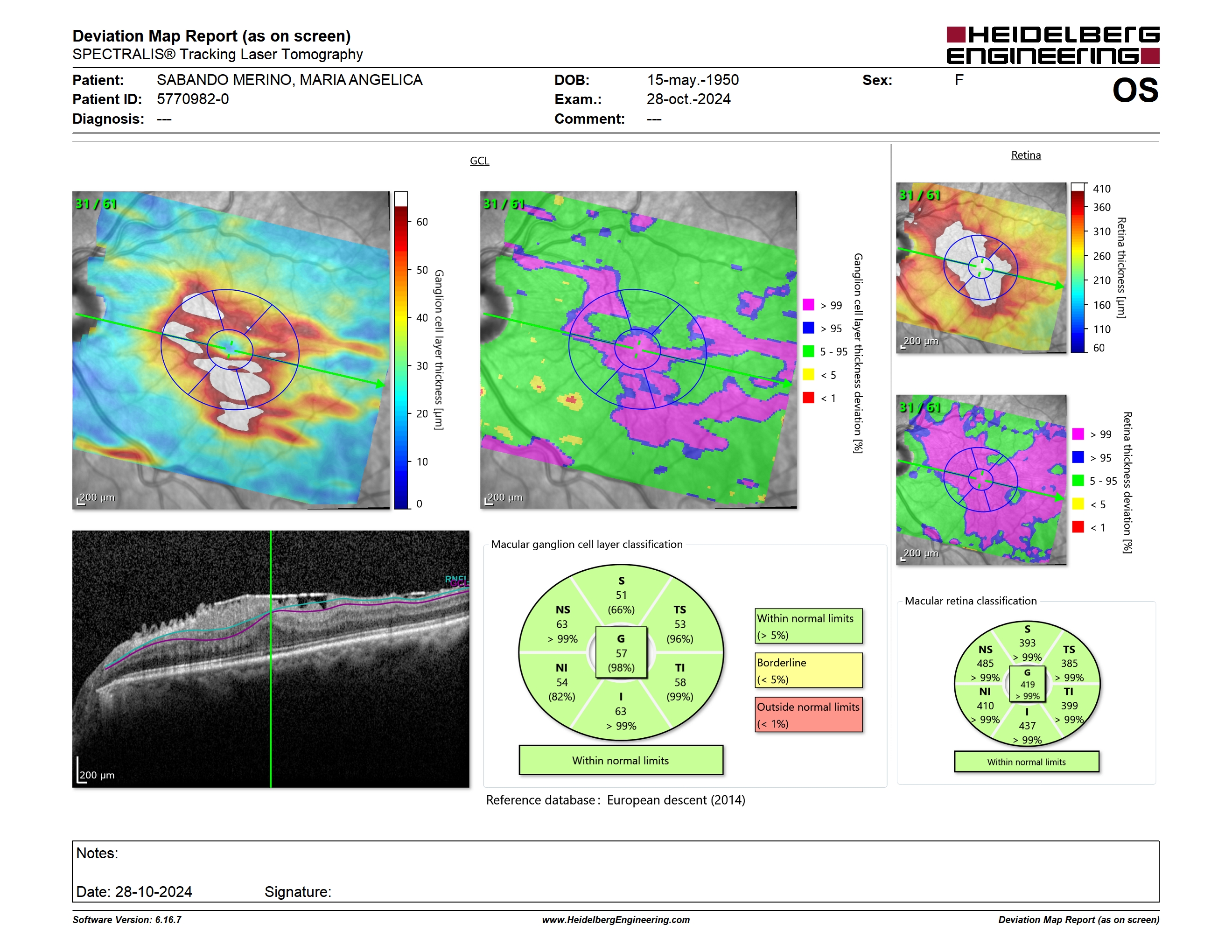Click 'Macular ganglion cell layer classification' heading
The width and height of the screenshot is (1232, 952).
(587, 544)
